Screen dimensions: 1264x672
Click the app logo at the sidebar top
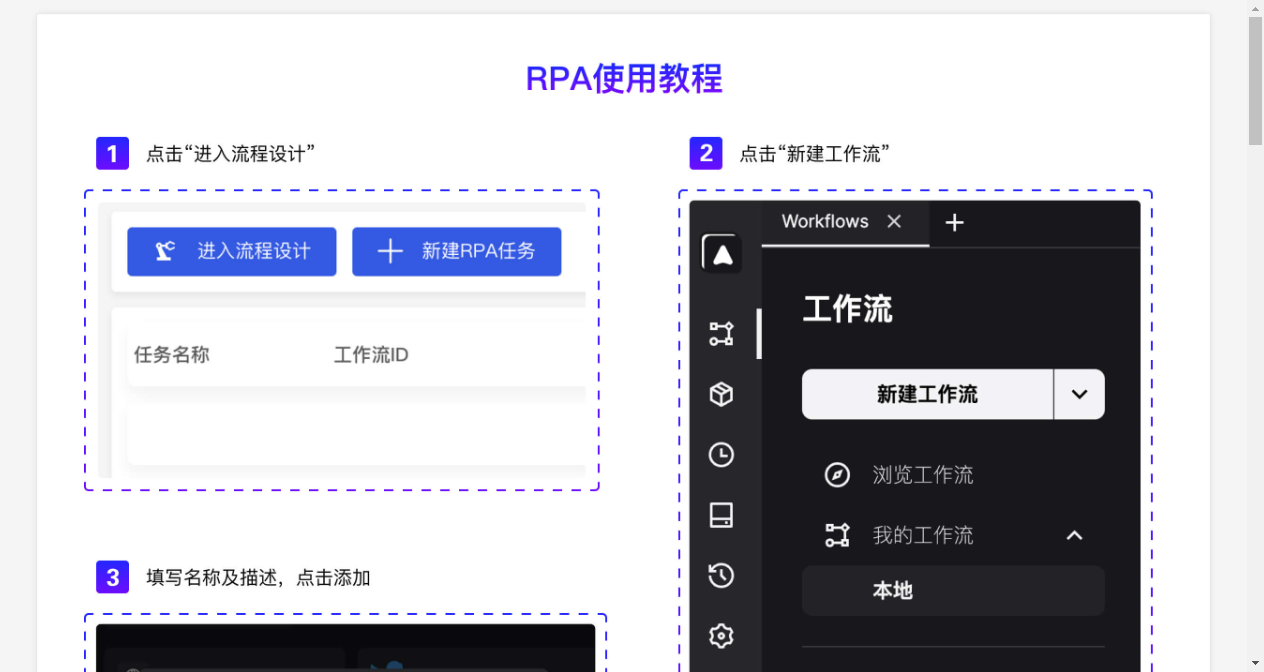(x=721, y=253)
